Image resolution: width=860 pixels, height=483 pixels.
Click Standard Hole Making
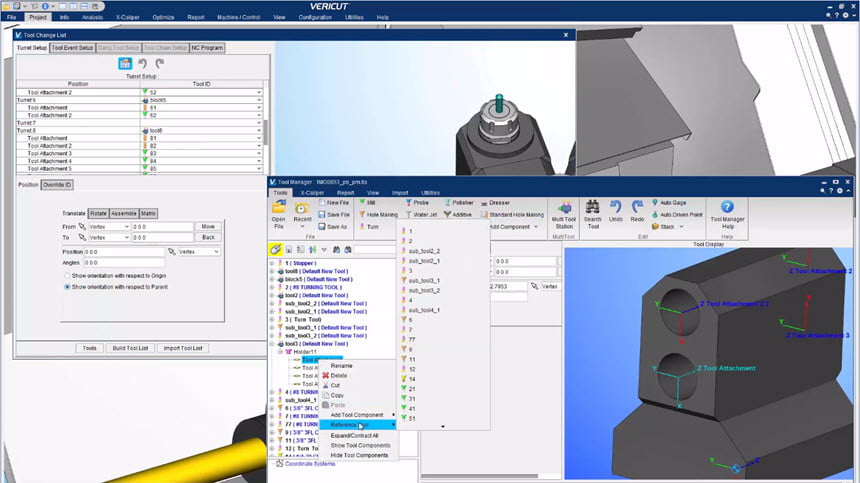[x=512, y=215]
